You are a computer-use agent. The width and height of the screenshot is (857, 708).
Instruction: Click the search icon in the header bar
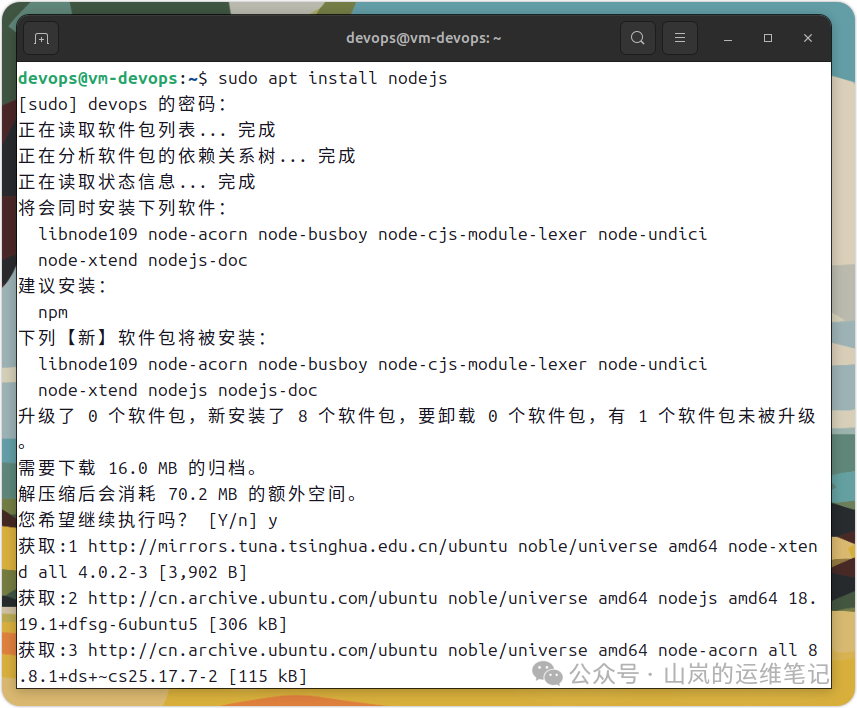638,37
